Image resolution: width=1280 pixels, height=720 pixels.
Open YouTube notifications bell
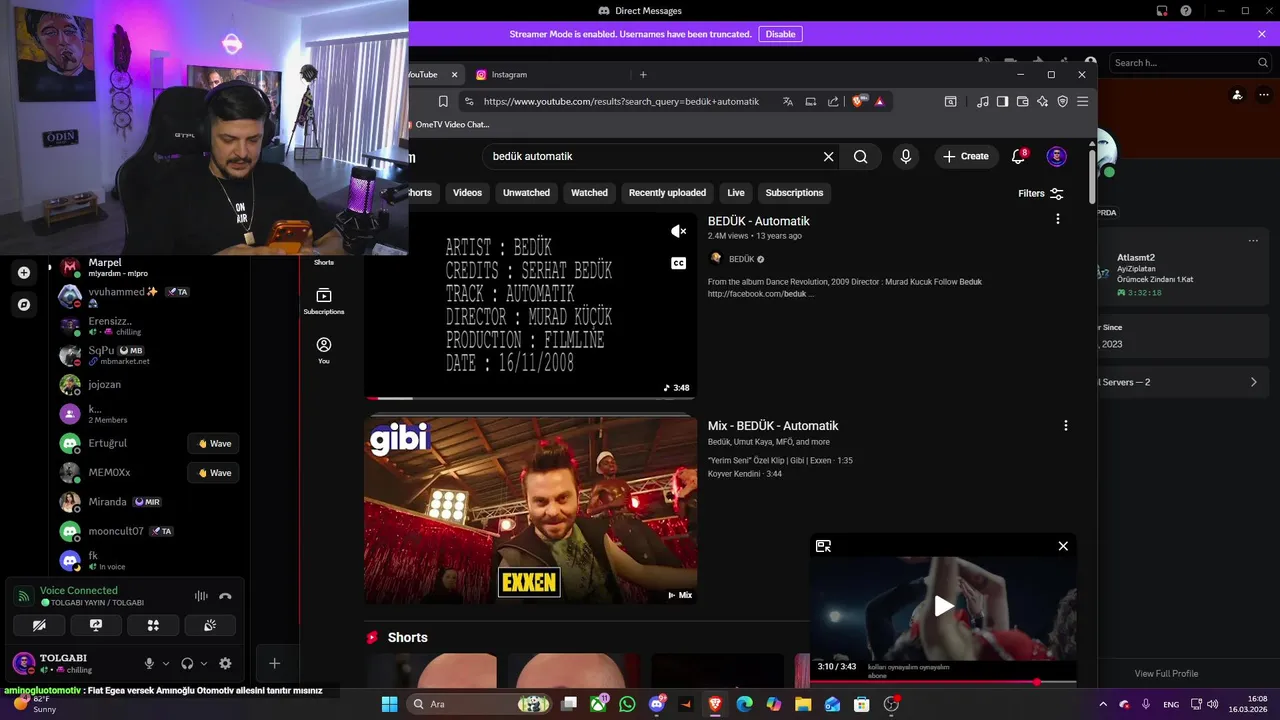1018,156
